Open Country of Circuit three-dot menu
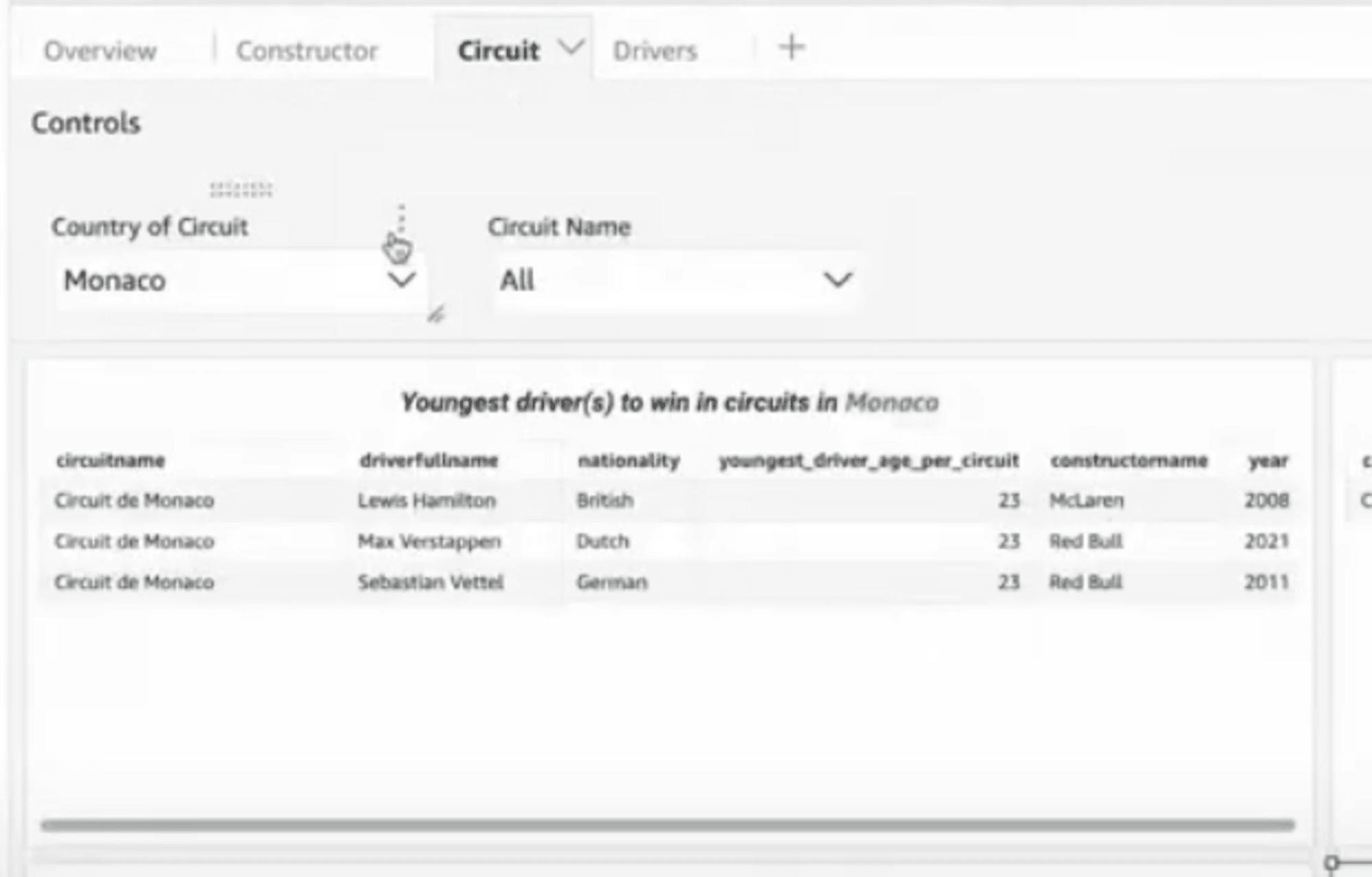This screenshot has width=1372, height=877. (402, 218)
